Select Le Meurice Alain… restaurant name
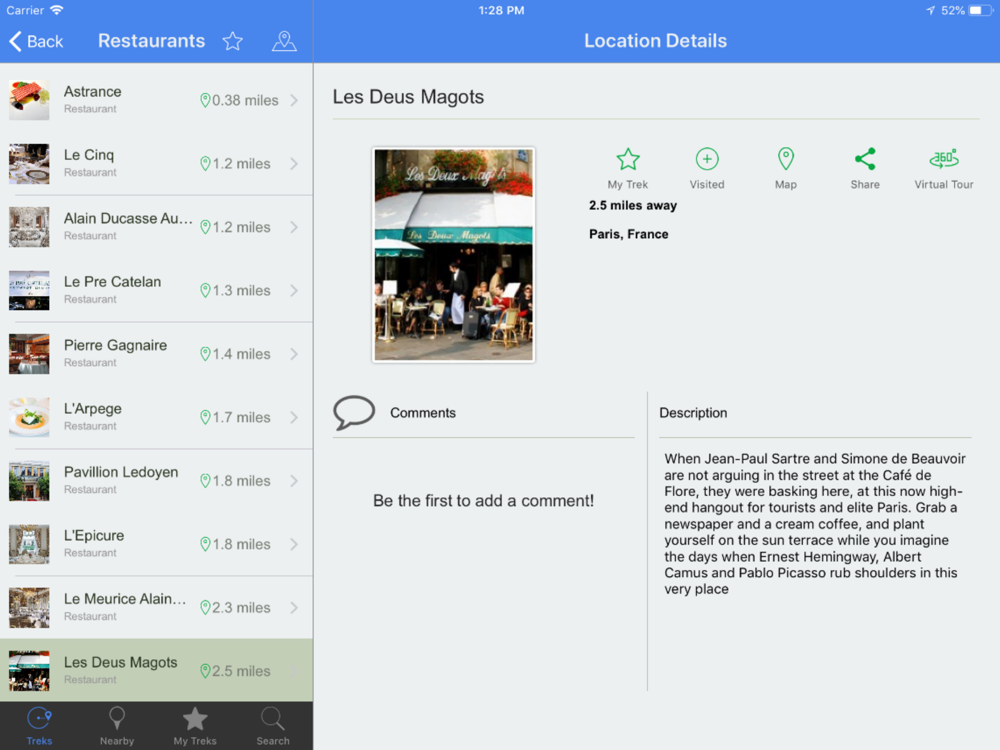This screenshot has height=750, width=1000. (x=125, y=599)
